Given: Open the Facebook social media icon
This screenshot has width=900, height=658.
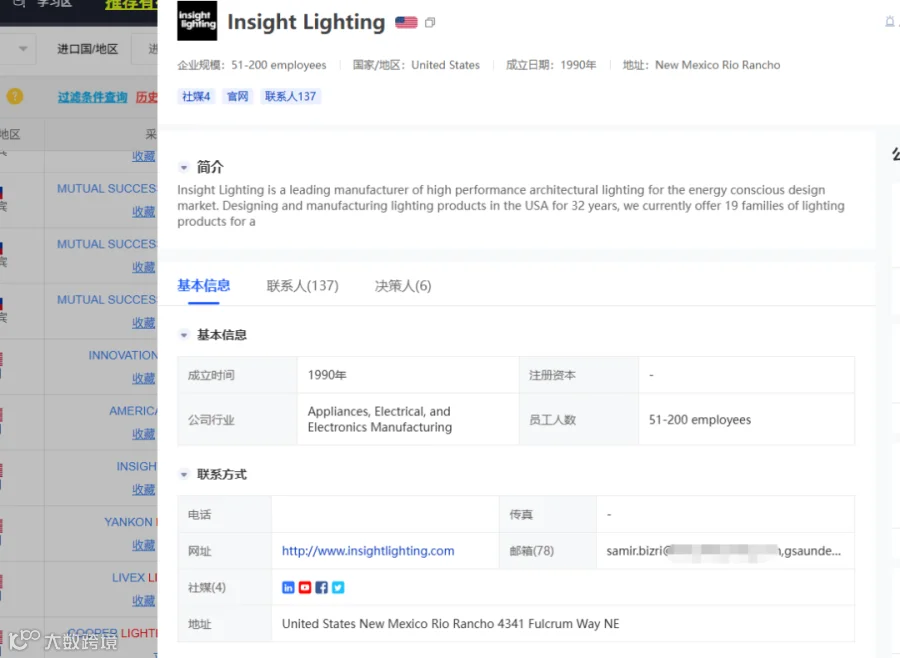Looking at the screenshot, I should [x=321, y=587].
